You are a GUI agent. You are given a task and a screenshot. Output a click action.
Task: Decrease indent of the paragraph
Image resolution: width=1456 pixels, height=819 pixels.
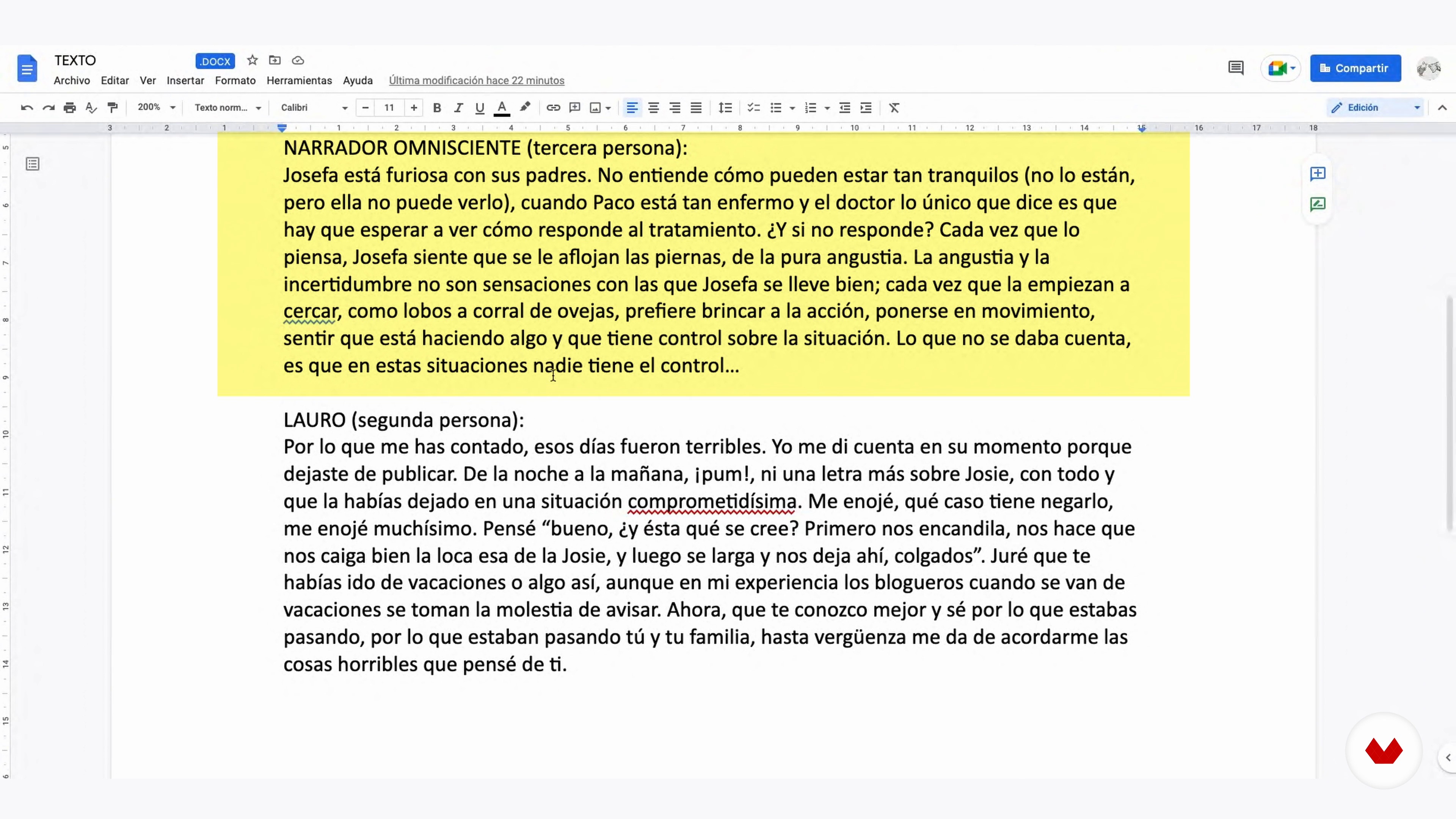point(844,107)
